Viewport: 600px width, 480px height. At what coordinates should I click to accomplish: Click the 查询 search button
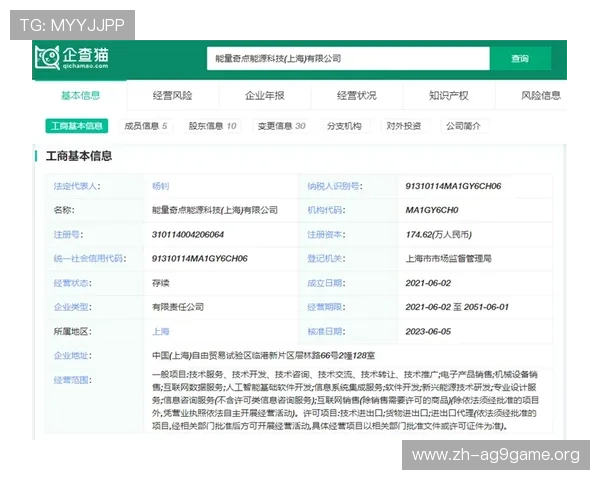pos(520,59)
